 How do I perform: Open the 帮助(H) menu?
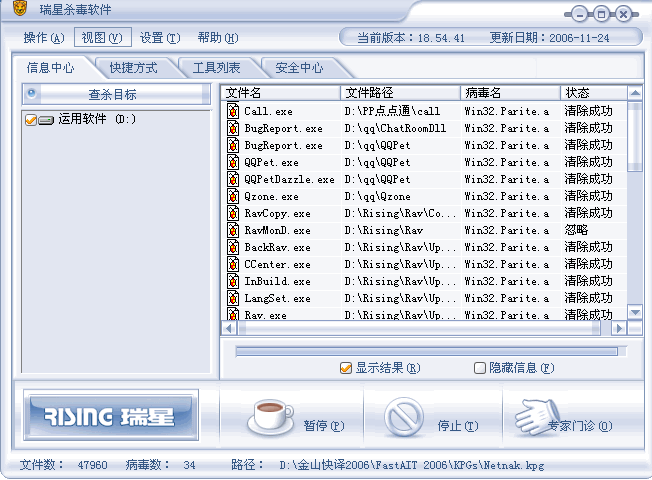[x=218, y=38]
